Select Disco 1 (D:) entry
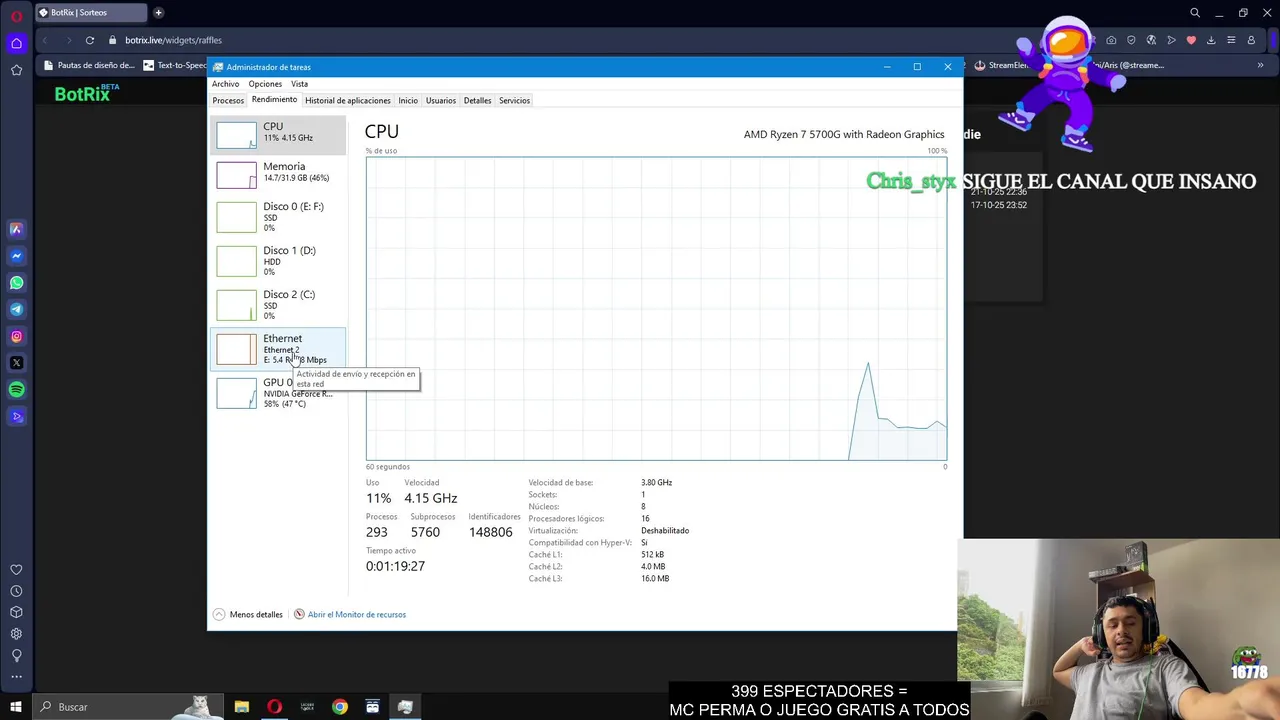1280x720 pixels. [278, 261]
